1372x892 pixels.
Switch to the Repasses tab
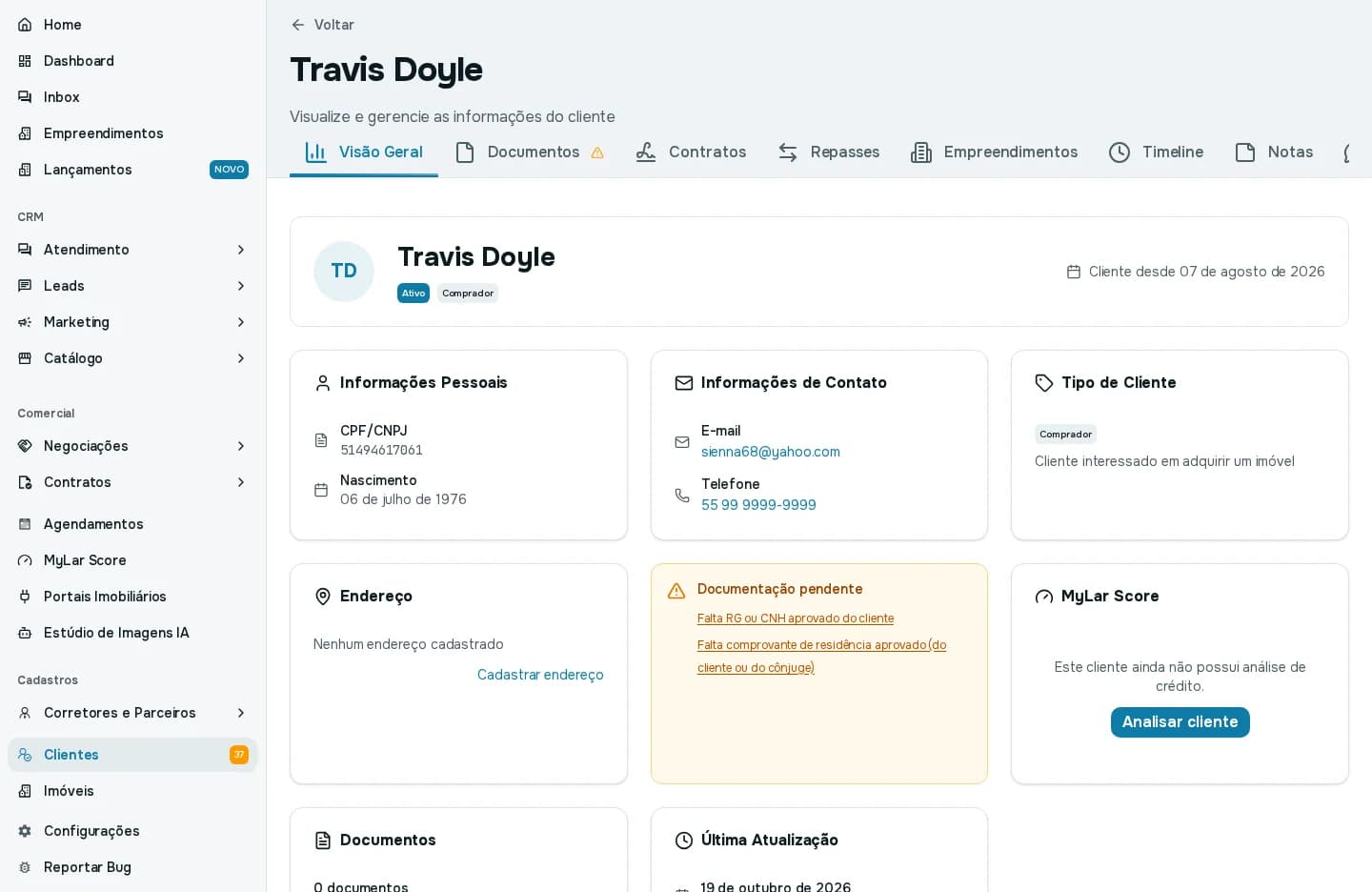pyautogui.click(x=828, y=152)
